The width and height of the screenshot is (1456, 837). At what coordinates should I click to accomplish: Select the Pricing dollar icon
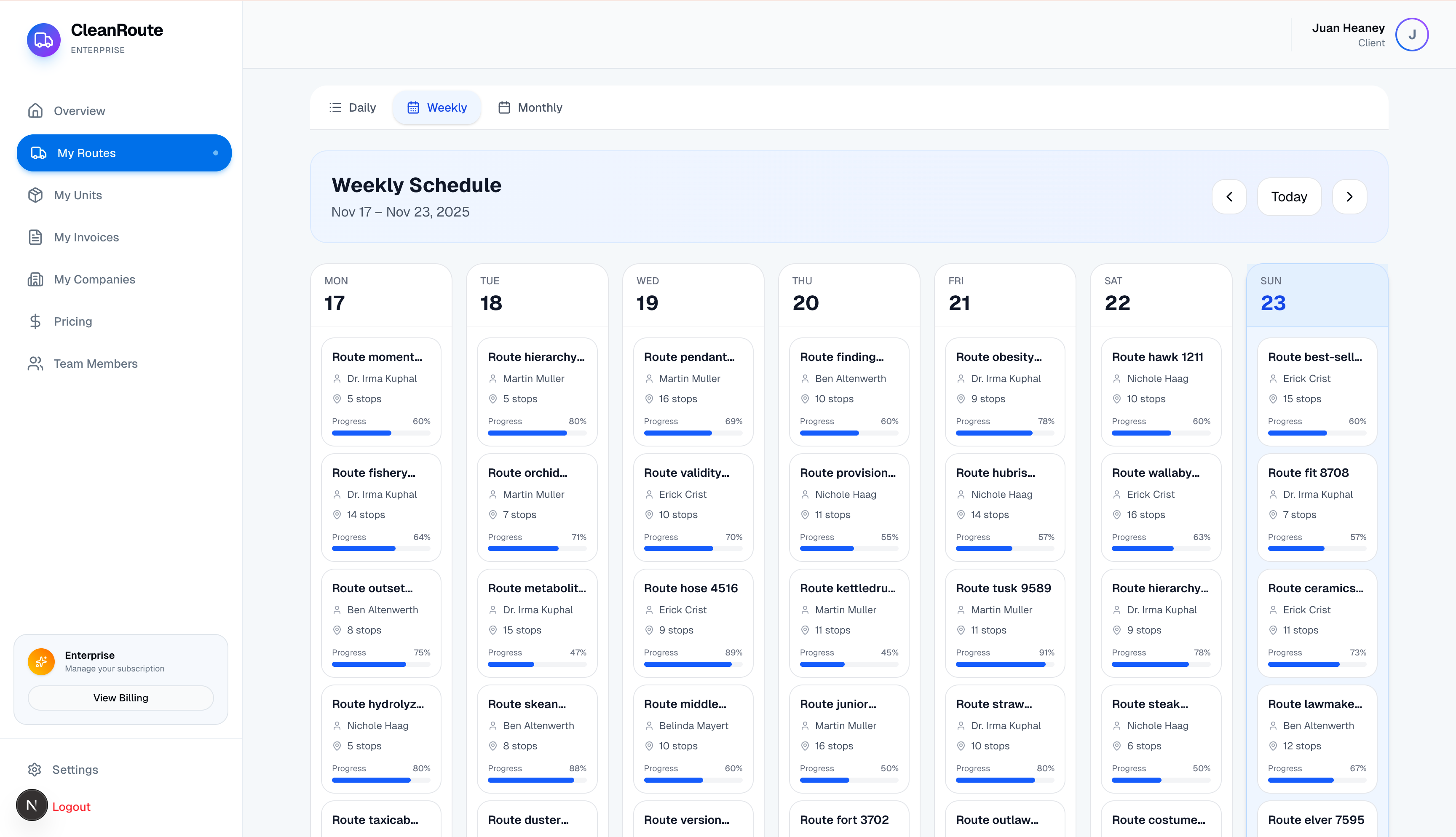[x=35, y=321]
